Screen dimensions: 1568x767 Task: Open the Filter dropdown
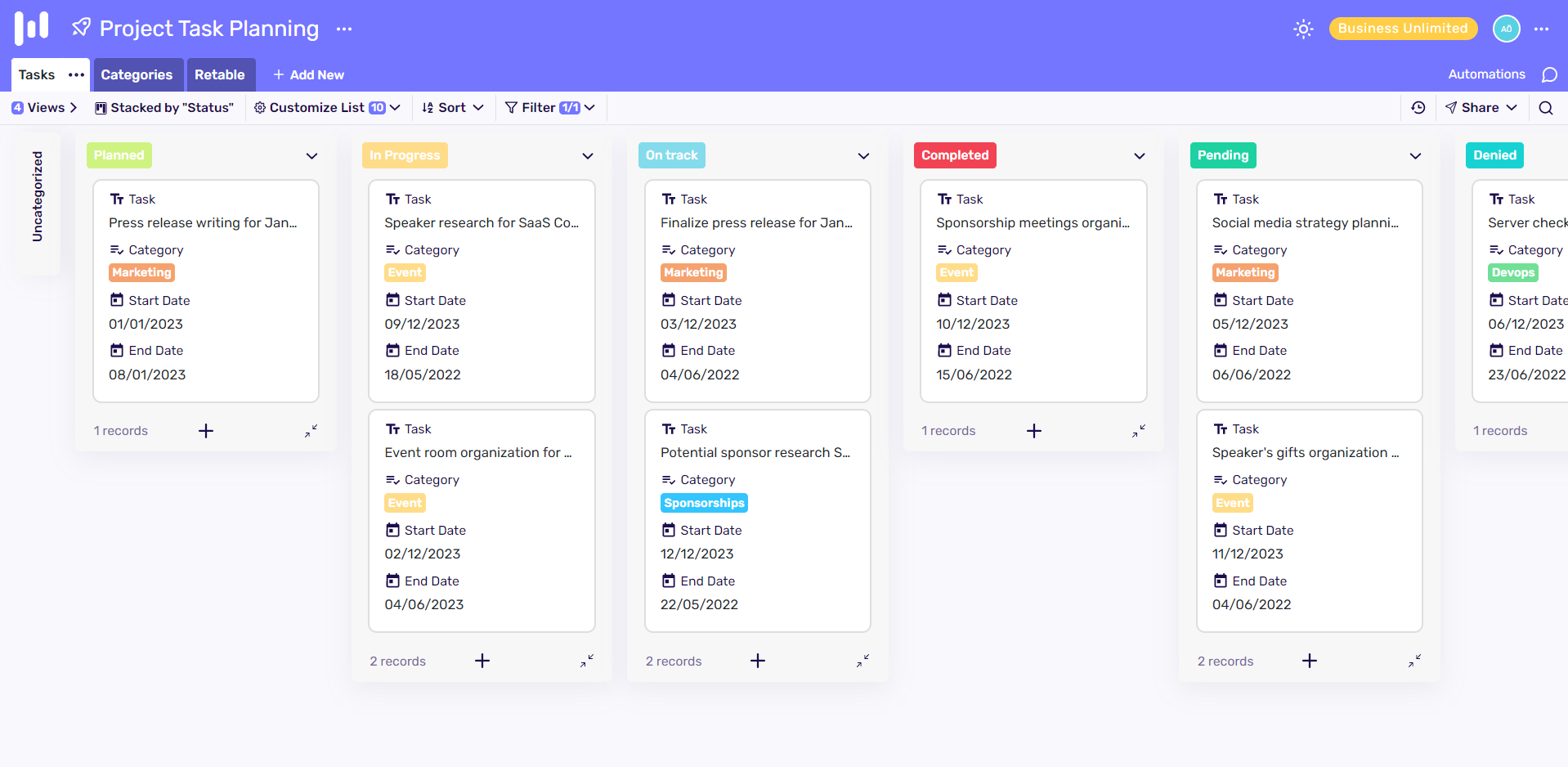tap(549, 108)
